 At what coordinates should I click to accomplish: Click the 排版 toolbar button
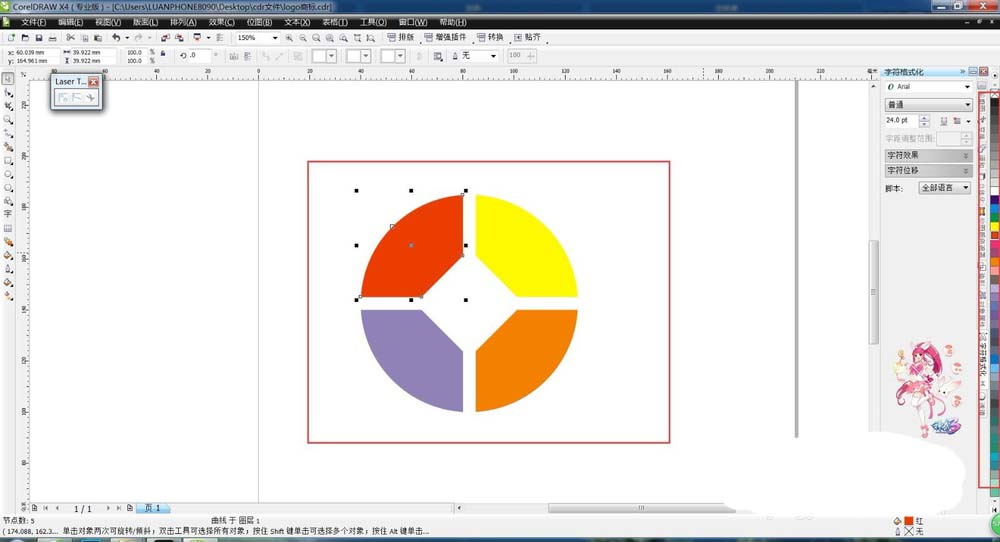pos(401,38)
